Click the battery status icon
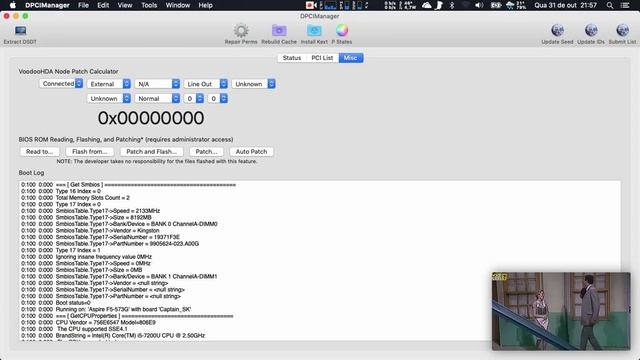Screen dimensions: 640x360 [x=496, y=5]
